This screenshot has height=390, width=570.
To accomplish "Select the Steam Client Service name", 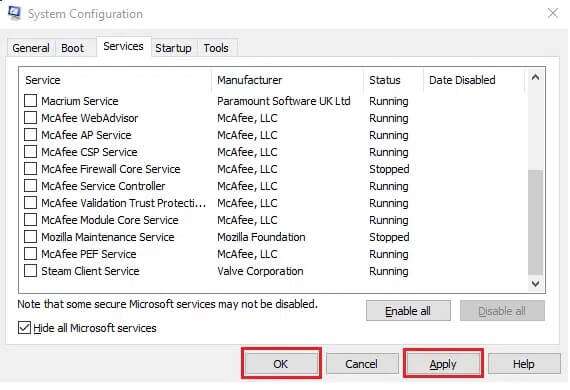I will [x=90, y=271].
